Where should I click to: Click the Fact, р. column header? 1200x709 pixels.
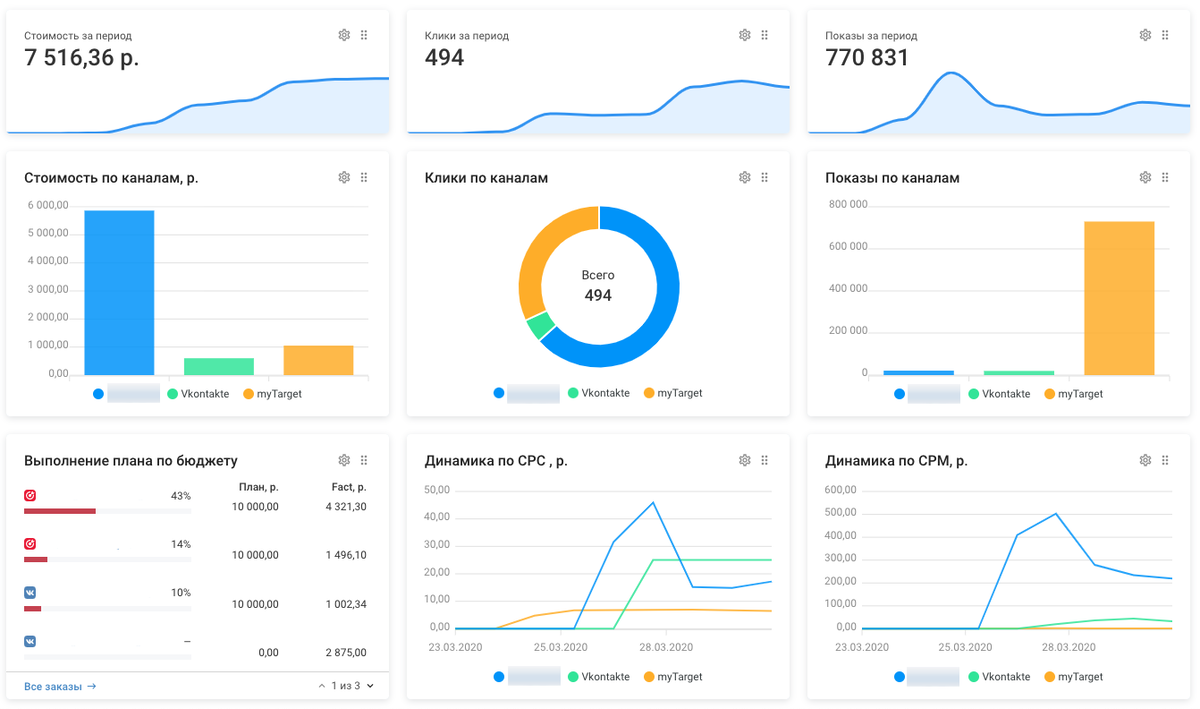coord(349,487)
